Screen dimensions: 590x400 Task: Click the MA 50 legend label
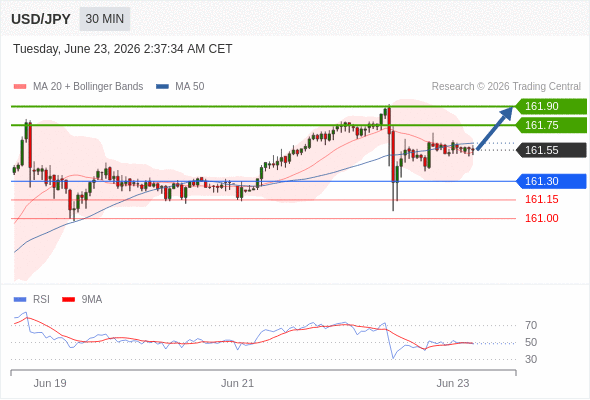(190, 87)
